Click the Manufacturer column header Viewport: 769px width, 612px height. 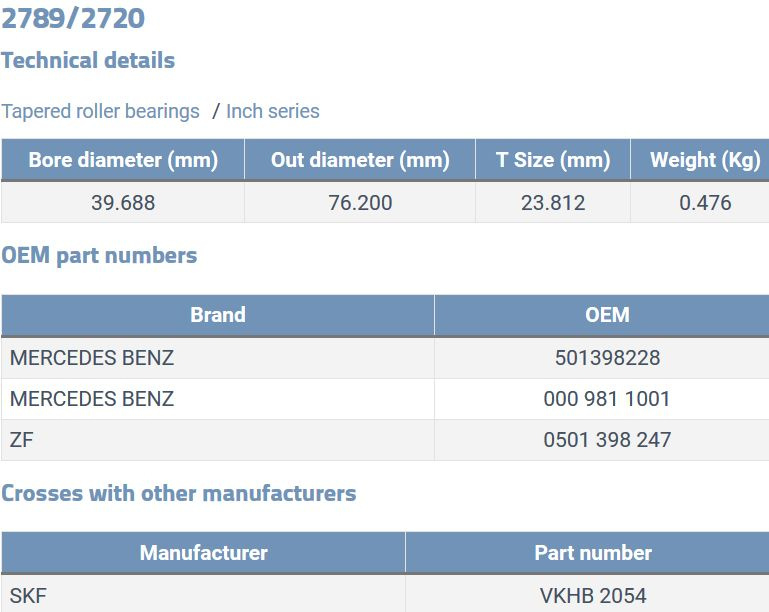(204, 553)
